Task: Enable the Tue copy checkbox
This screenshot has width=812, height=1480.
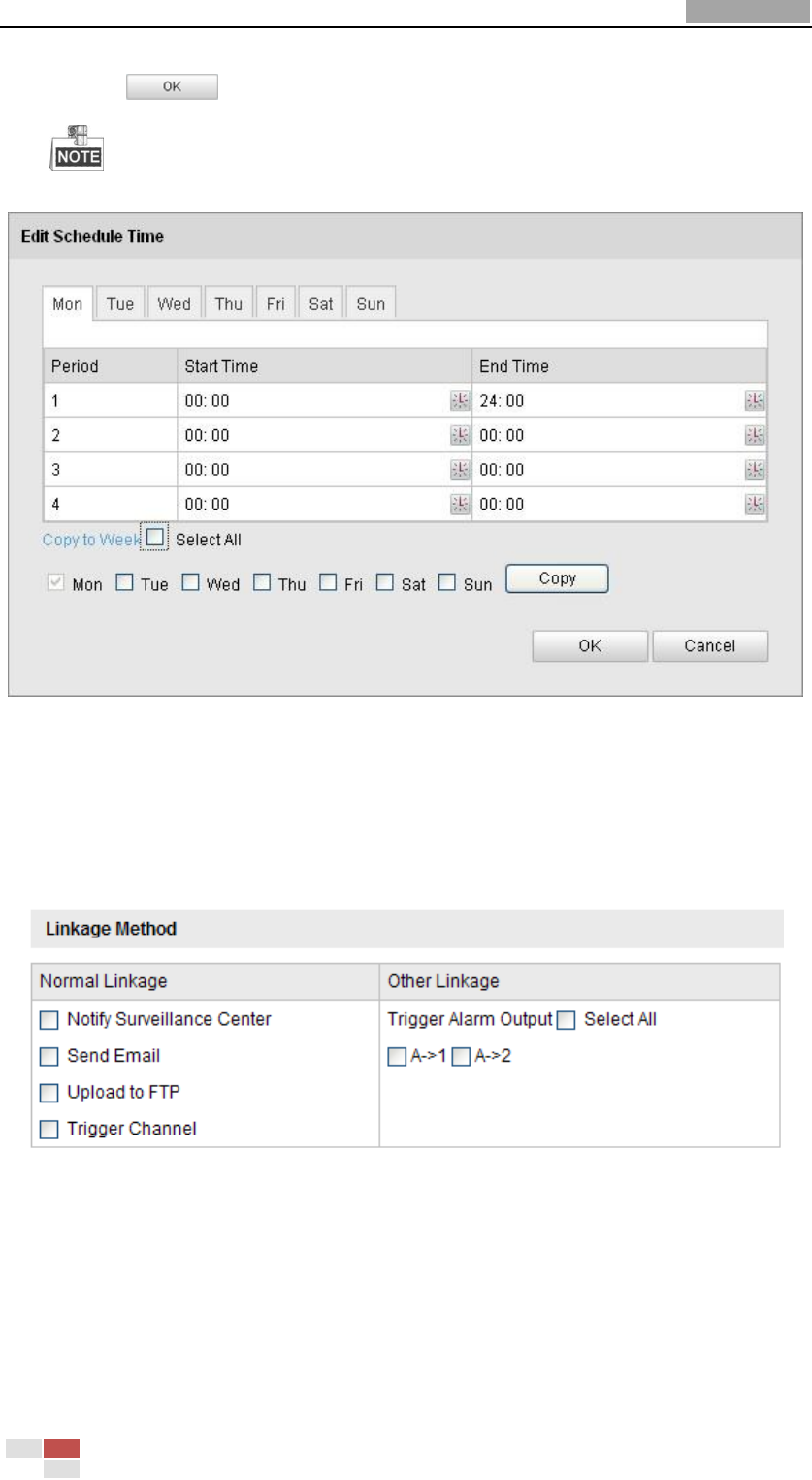Action: [124, 584]
